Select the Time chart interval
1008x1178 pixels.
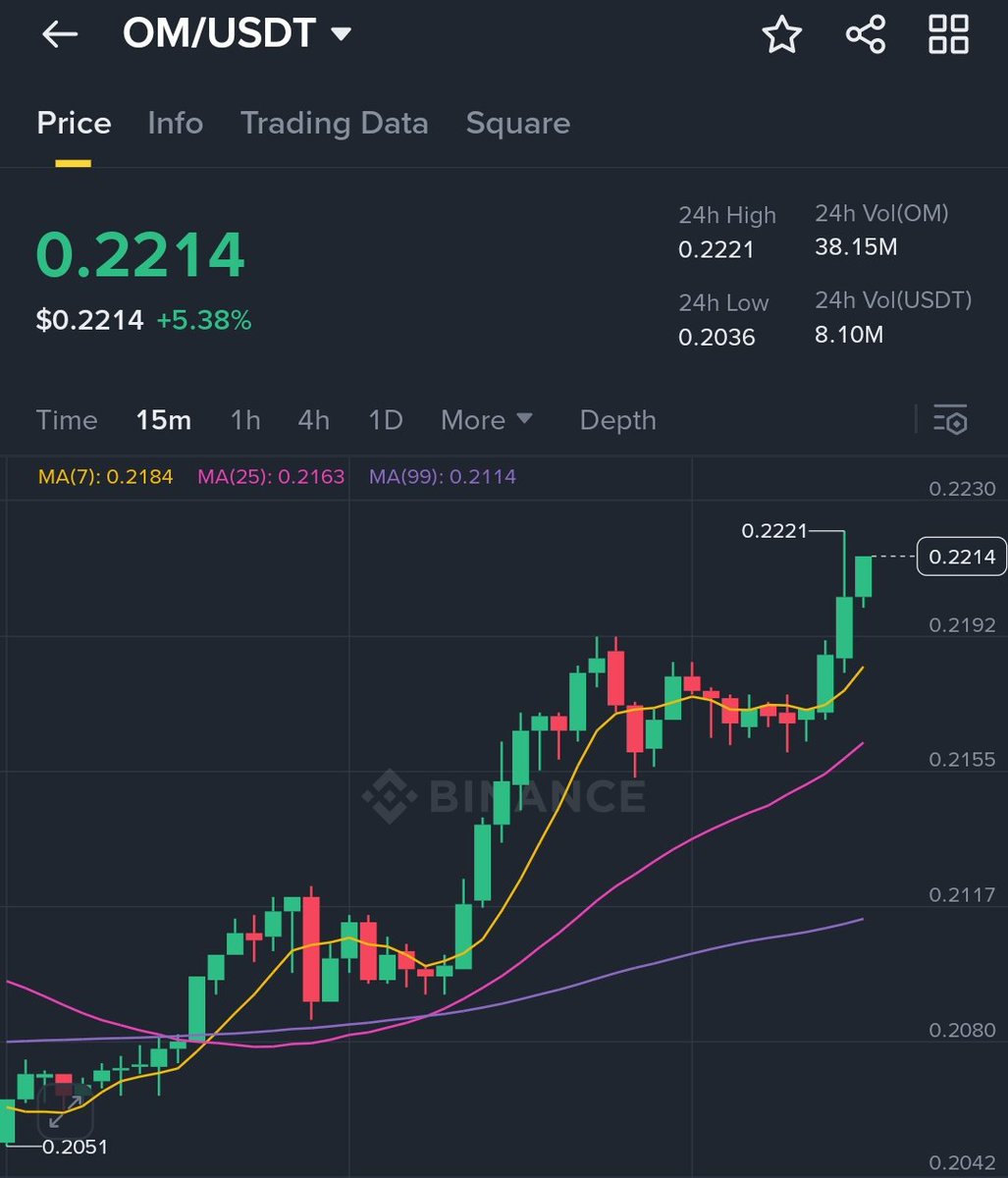click(67, 420)
